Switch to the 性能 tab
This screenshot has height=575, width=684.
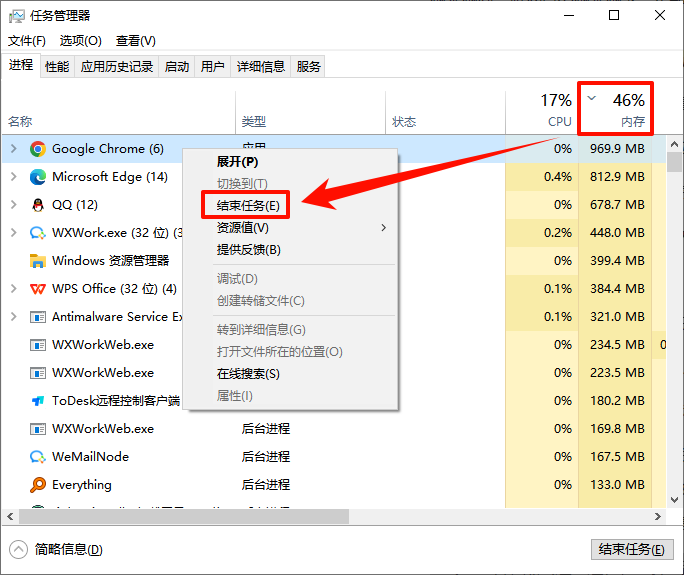pos(57,67)
